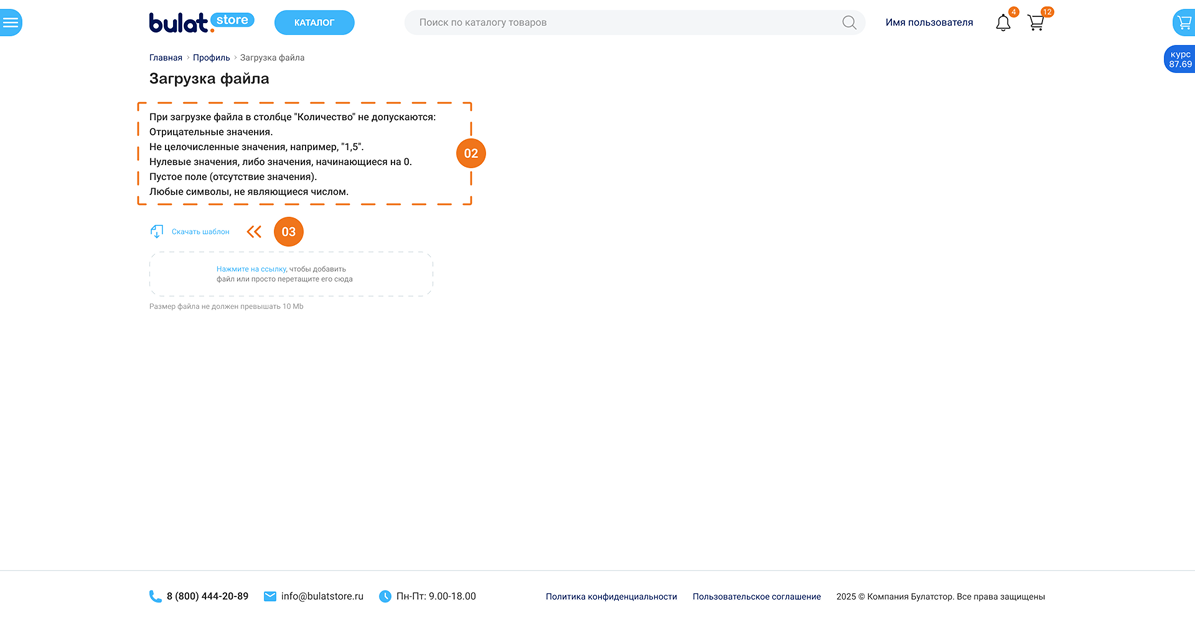Open Политика конфиденциальности link
Screen dimensions: 1195x623
611,597
